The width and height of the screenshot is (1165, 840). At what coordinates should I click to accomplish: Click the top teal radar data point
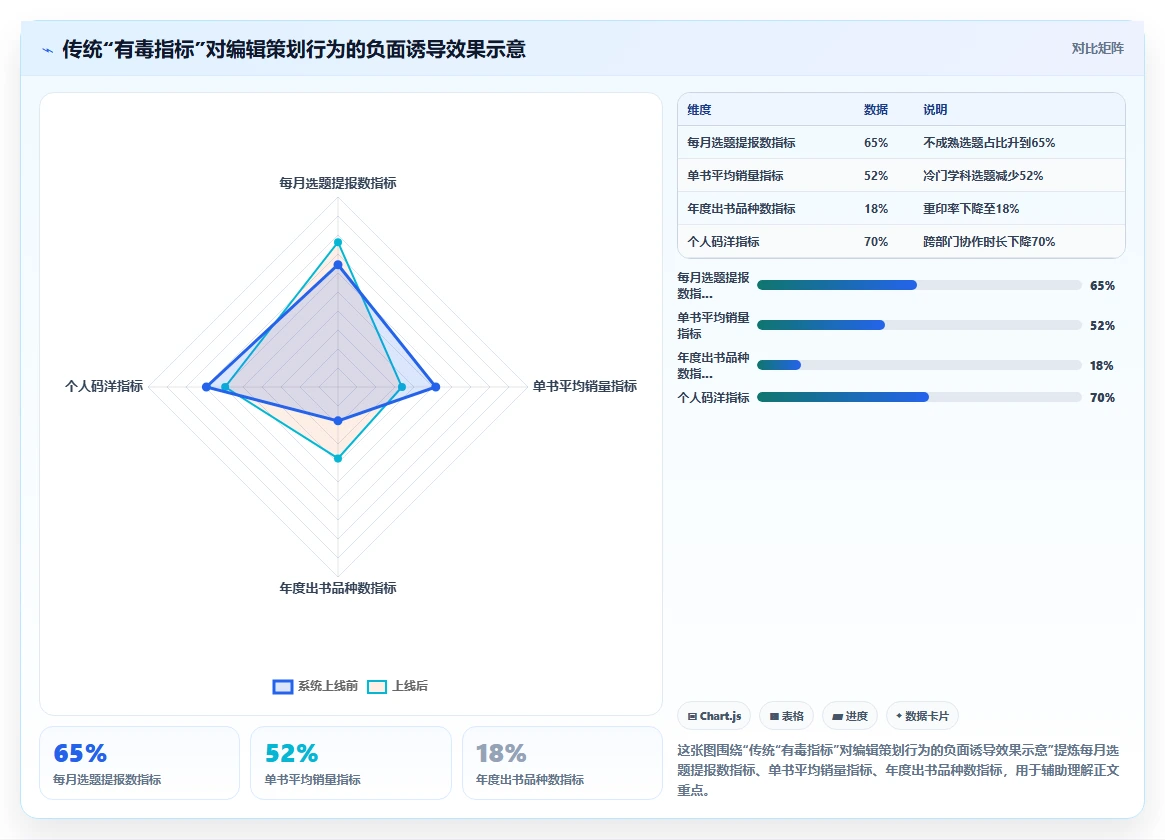click(338, 242)
